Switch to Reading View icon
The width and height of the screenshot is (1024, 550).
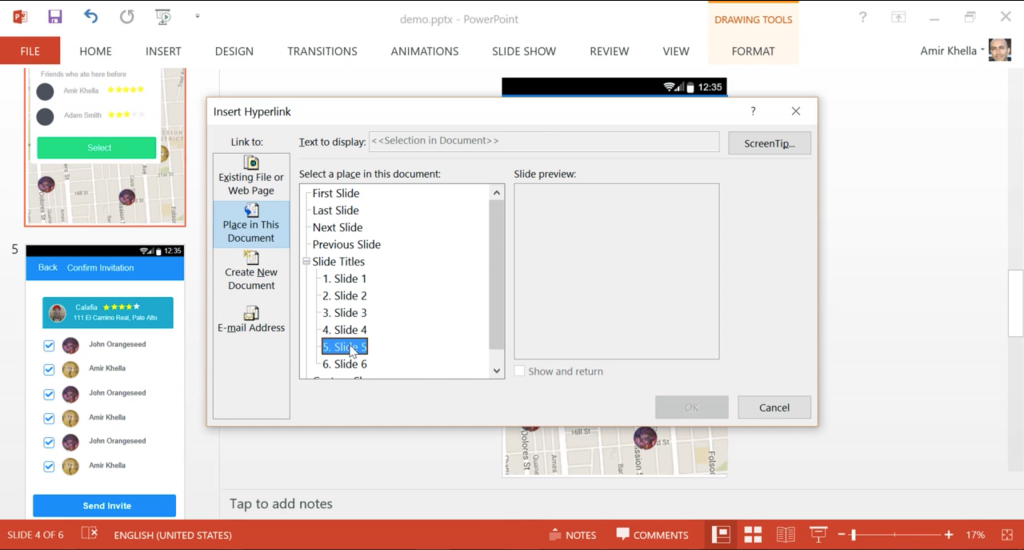coord(786,535)
